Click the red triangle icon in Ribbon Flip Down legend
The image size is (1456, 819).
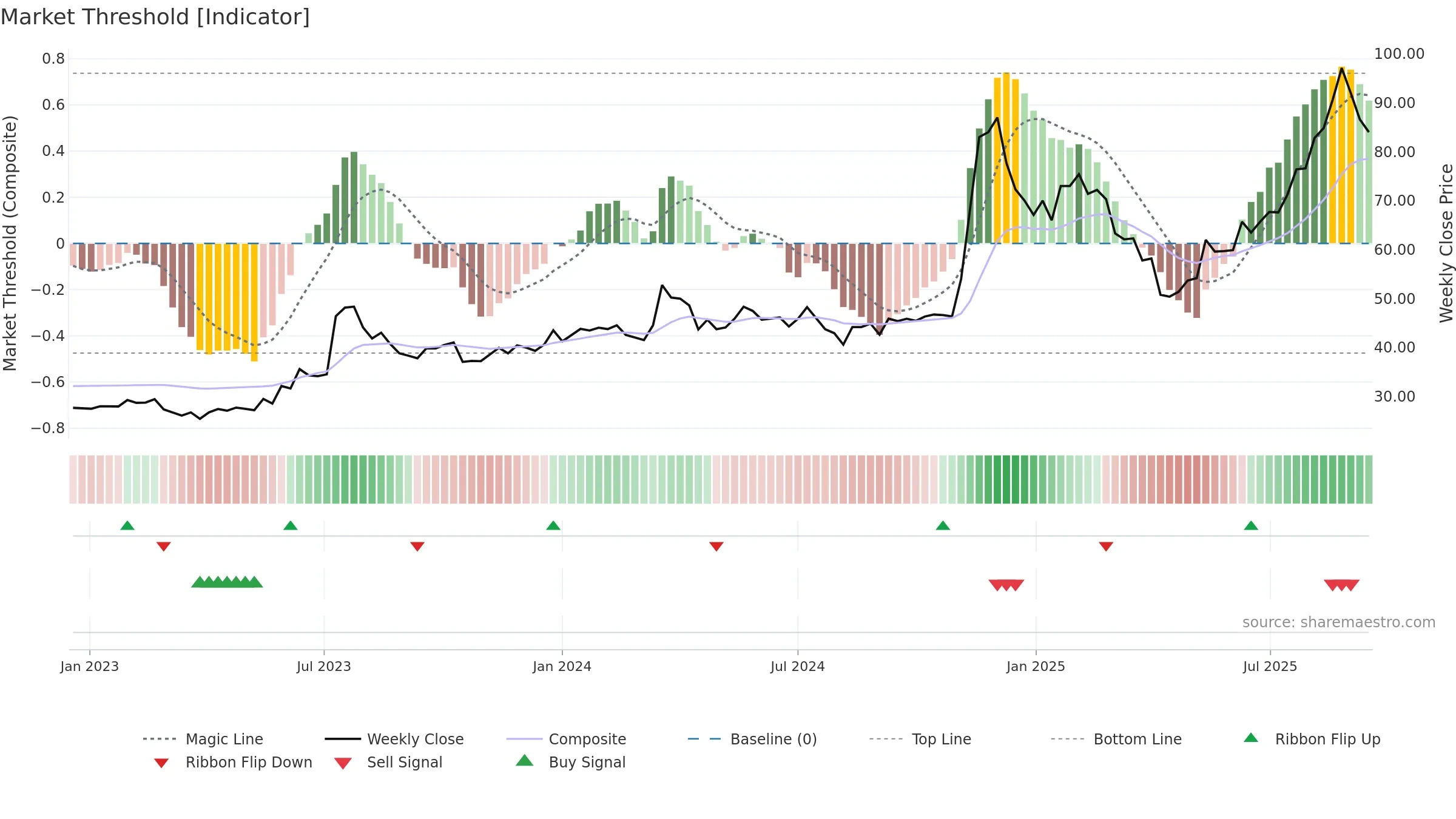coord(161,763)
